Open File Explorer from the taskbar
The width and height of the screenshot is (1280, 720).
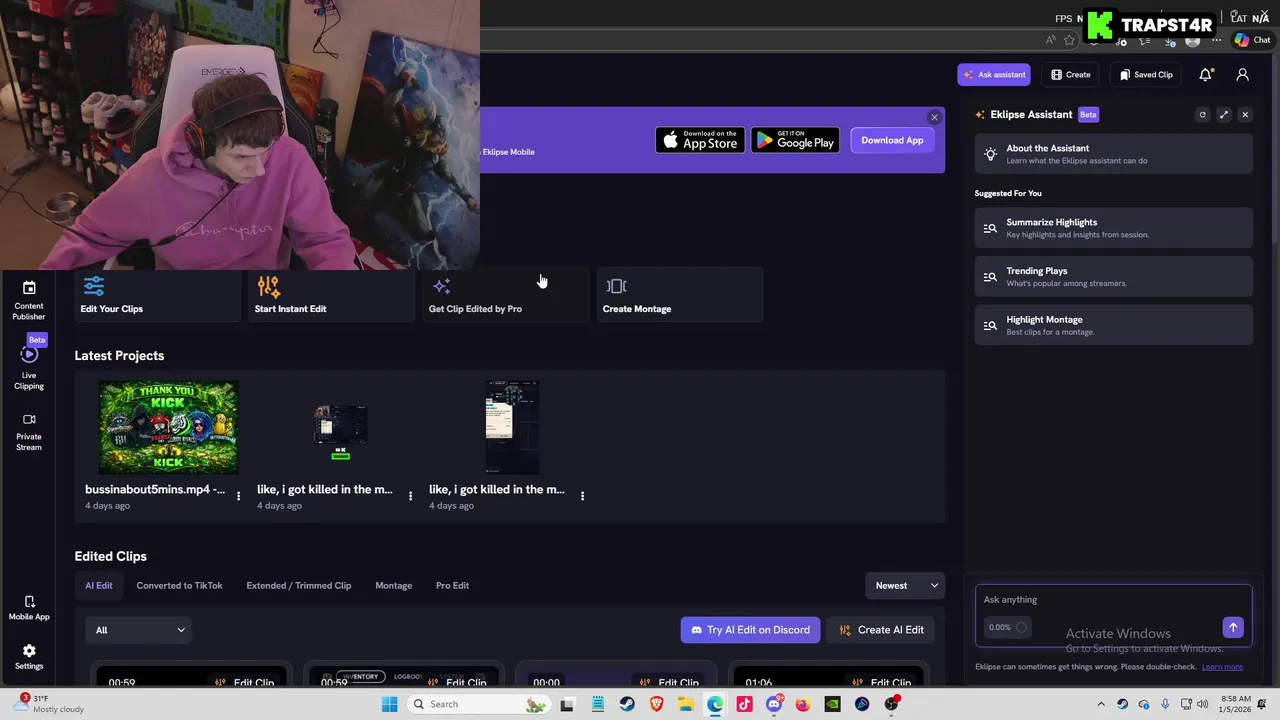pyautogui.click(x=686, y=704)
